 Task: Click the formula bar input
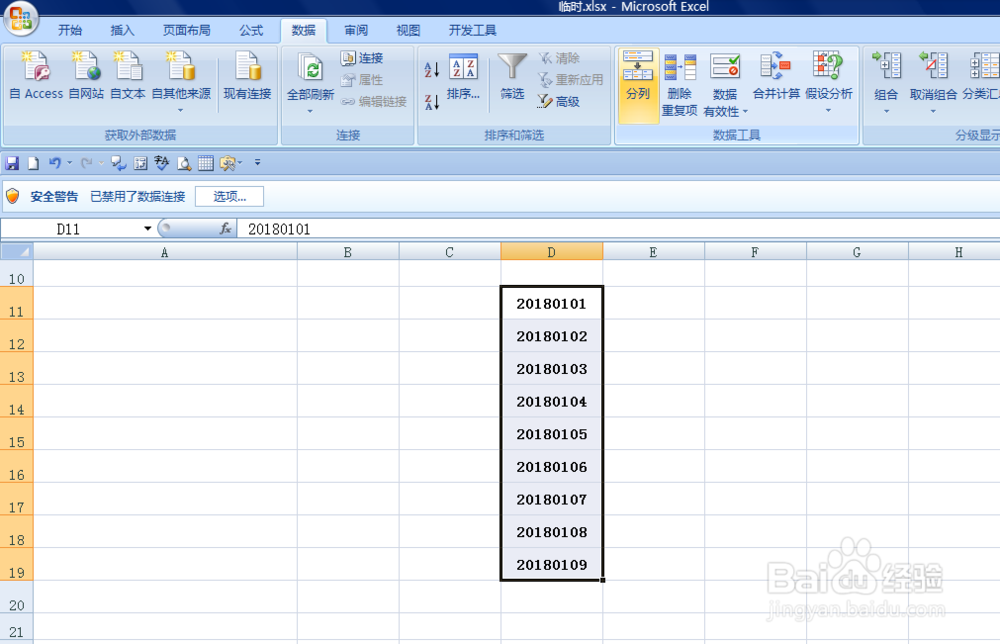pos(617,229)
